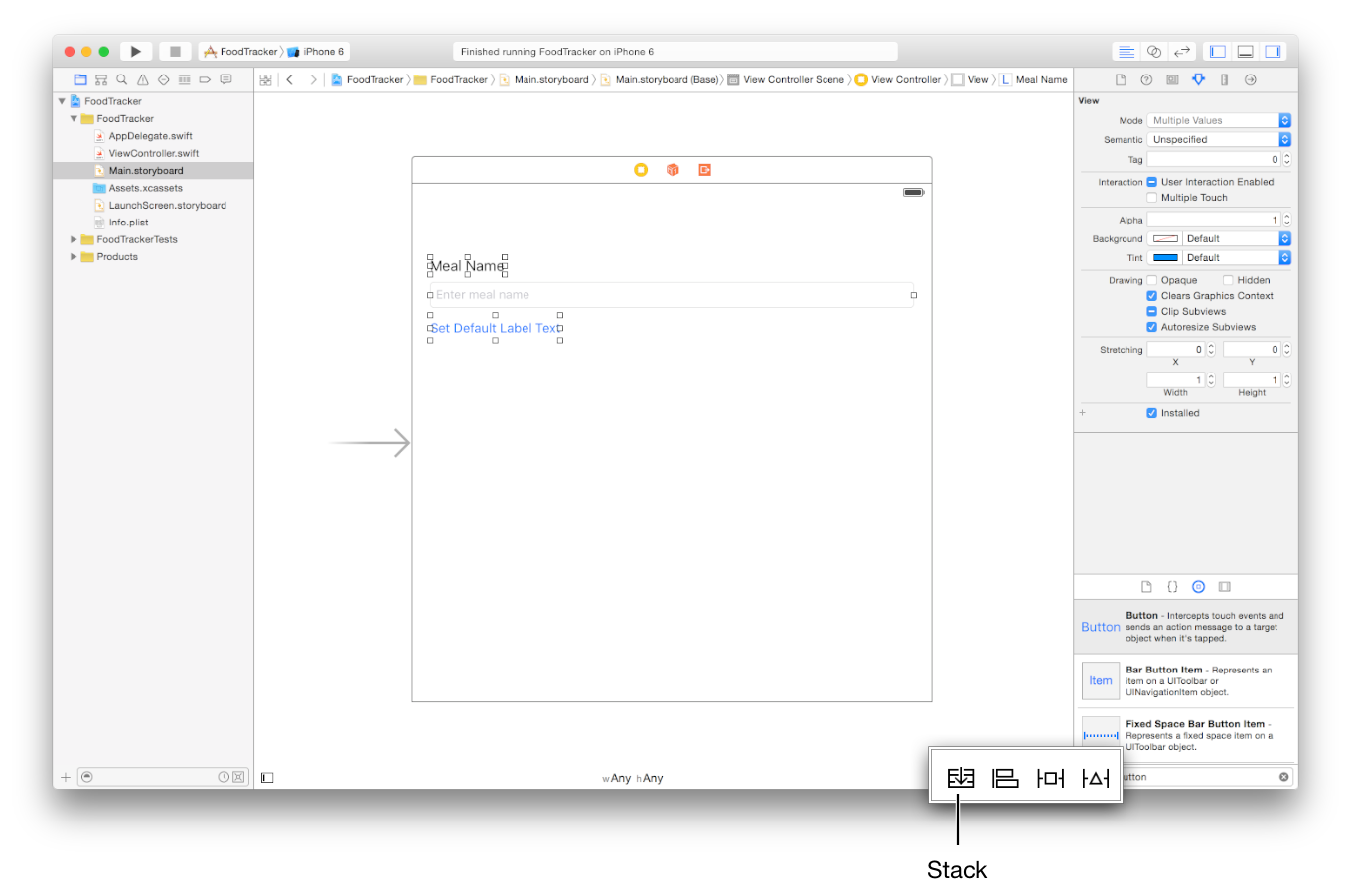Show the Debug navigator
Viewport: 1351px width, 896px height.
click(x=184, y=79)
